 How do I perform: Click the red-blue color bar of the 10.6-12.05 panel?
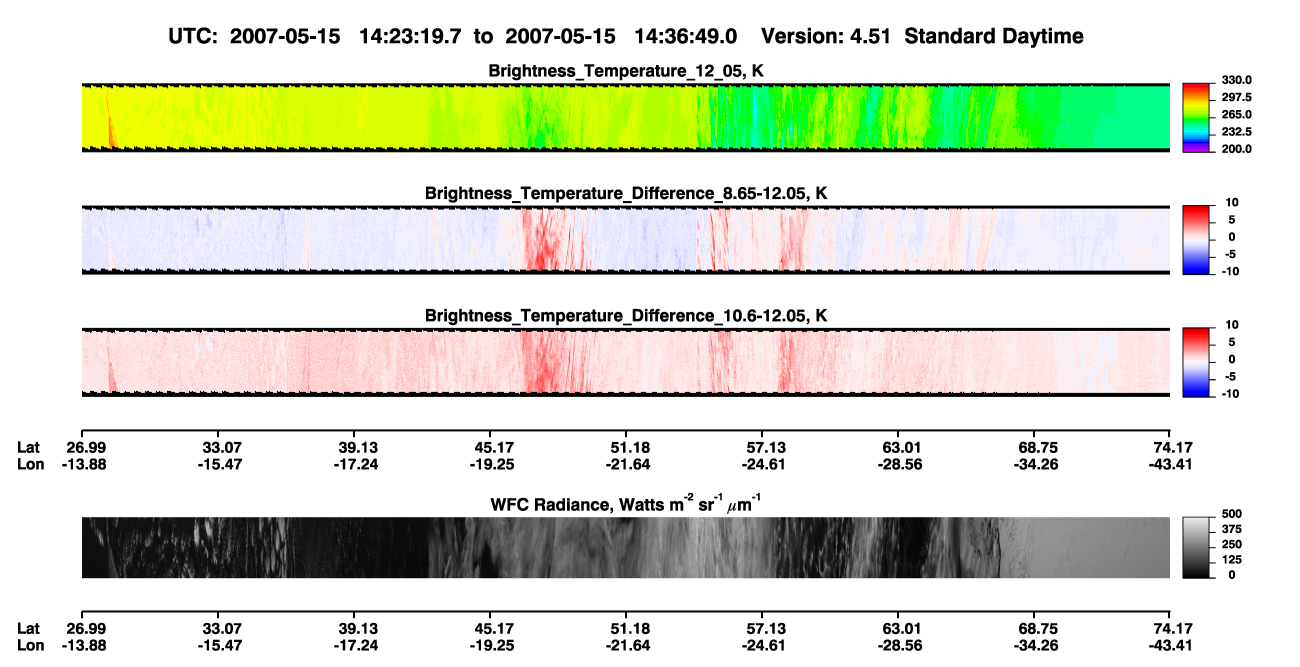point(1197,360)
